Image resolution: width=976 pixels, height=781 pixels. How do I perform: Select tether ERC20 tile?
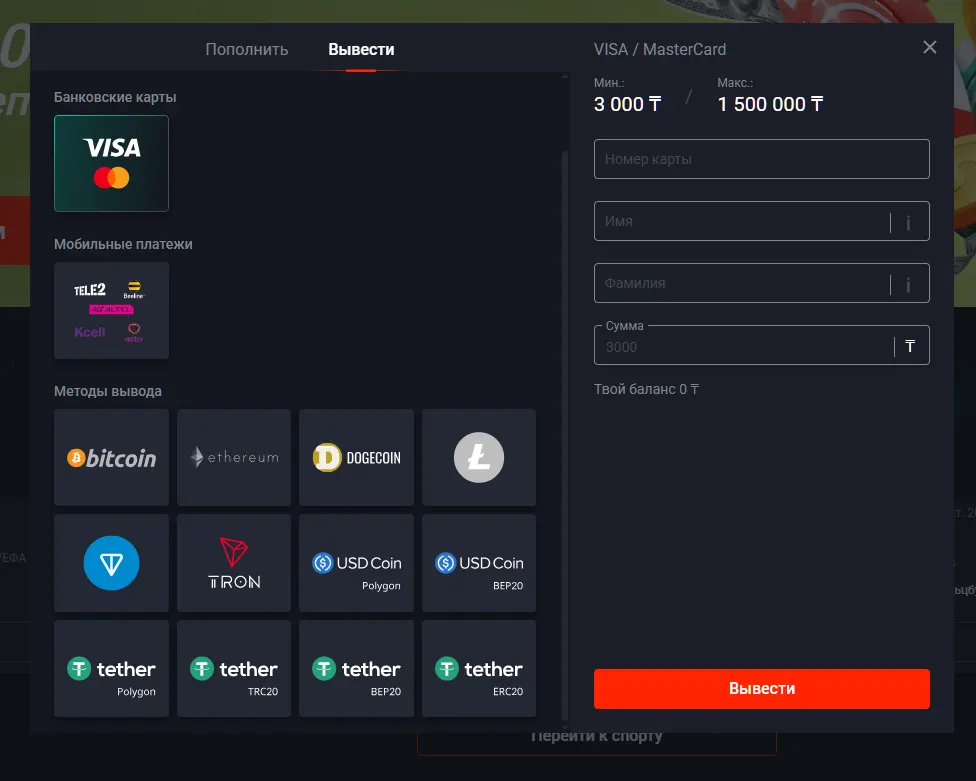click(x=479, y=668)
